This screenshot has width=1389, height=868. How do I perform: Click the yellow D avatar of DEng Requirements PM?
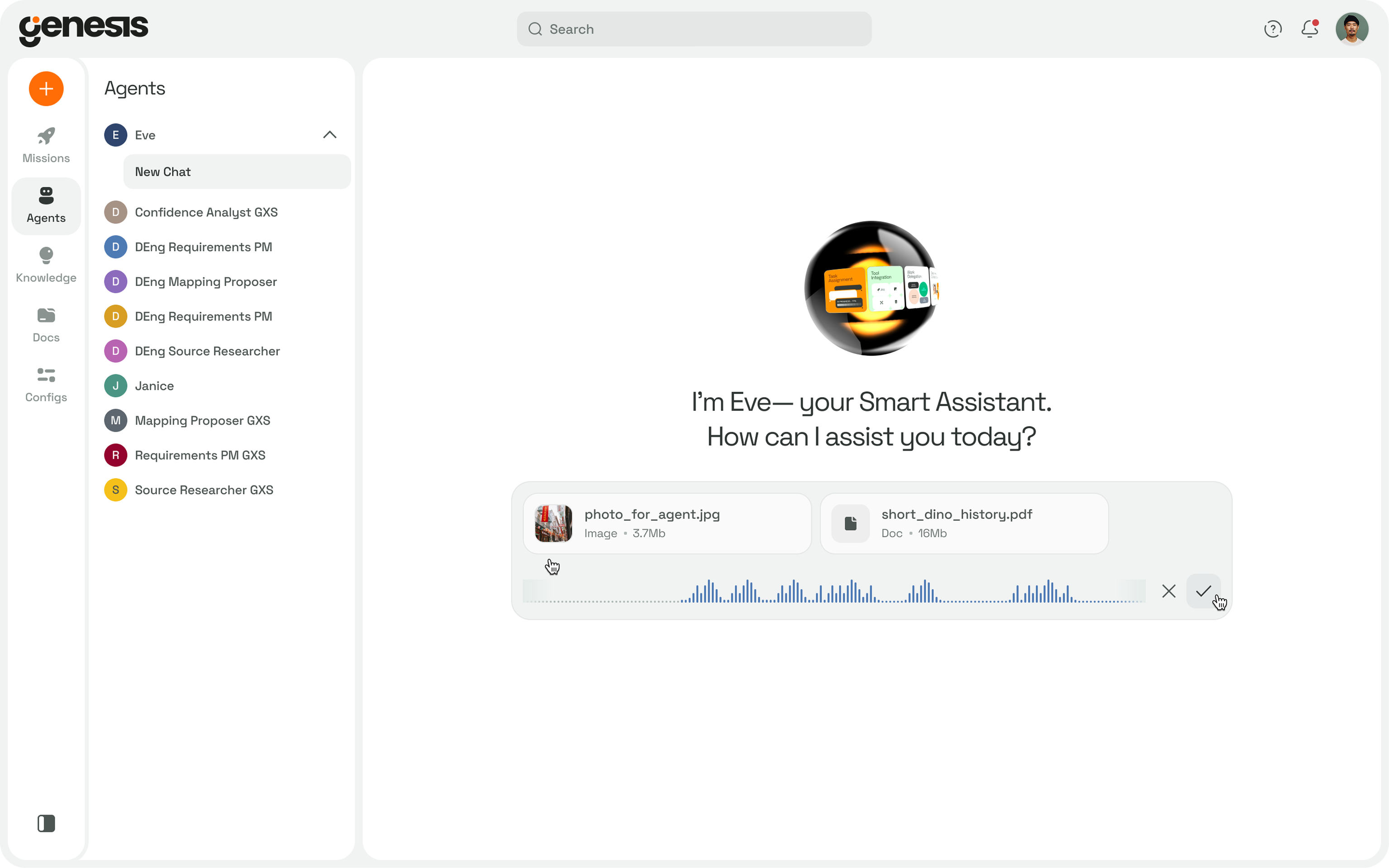115,316
